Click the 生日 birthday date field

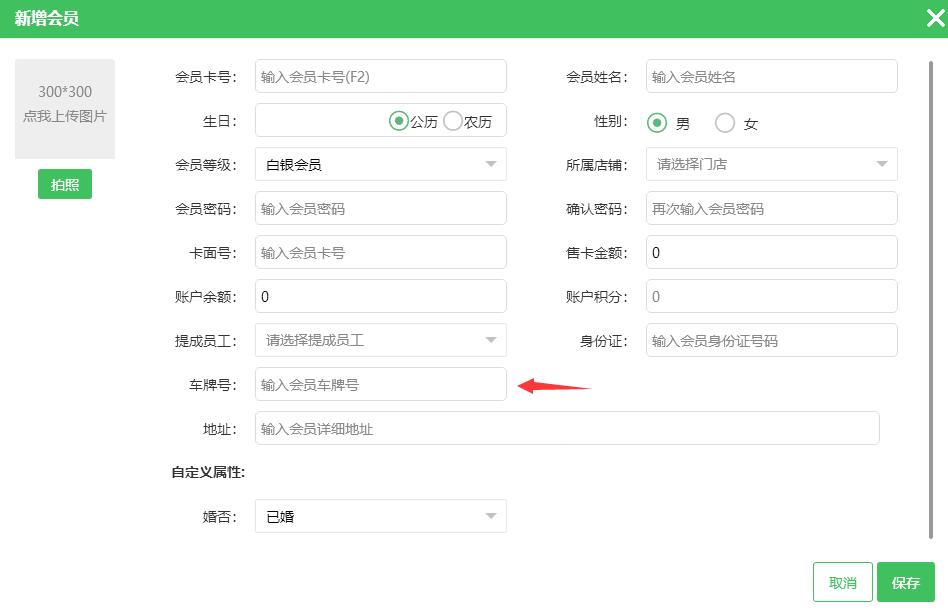click(320, 120)
